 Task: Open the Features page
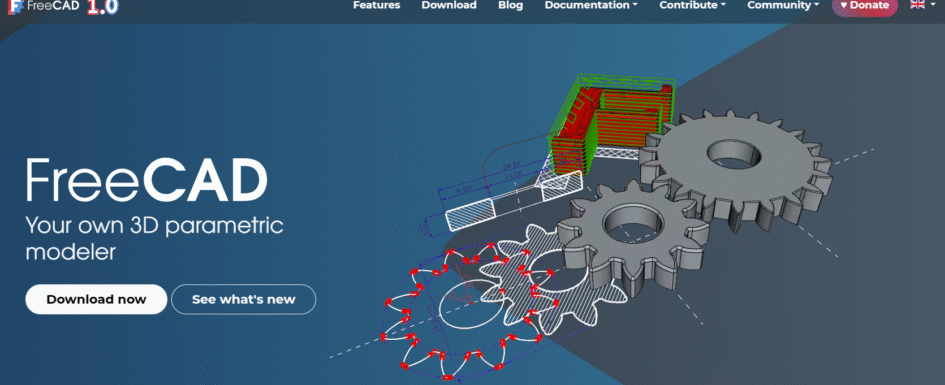point(376,5)
